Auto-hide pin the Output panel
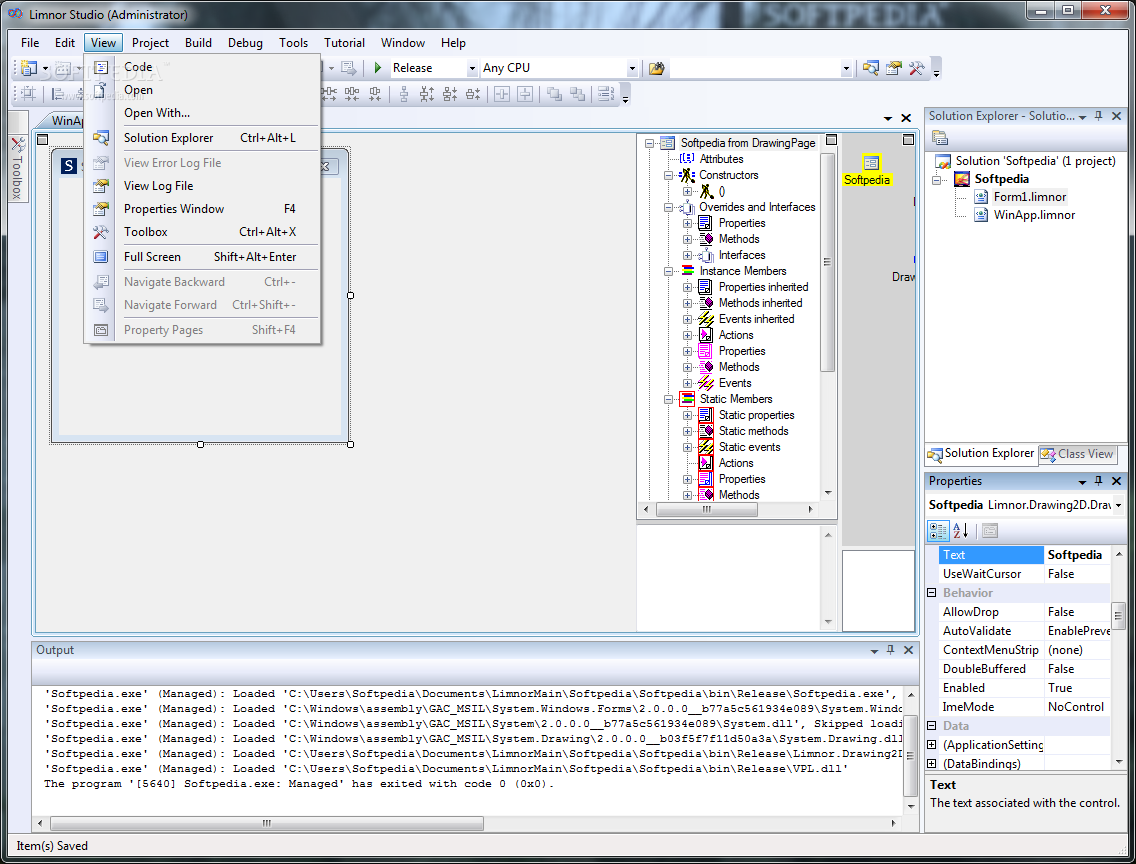The height and width of the screenshot is (864, 1136). (x=890, y=650)
